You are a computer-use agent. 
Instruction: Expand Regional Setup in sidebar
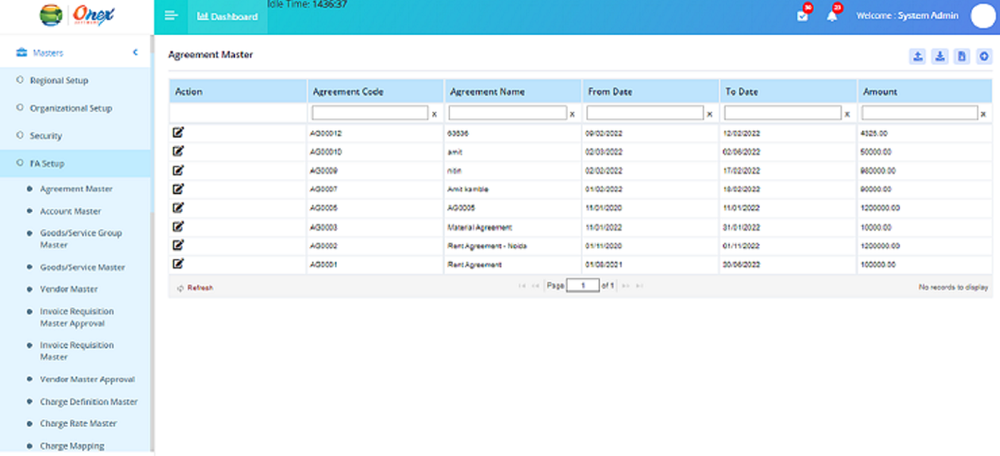click(x=59, y=80)
